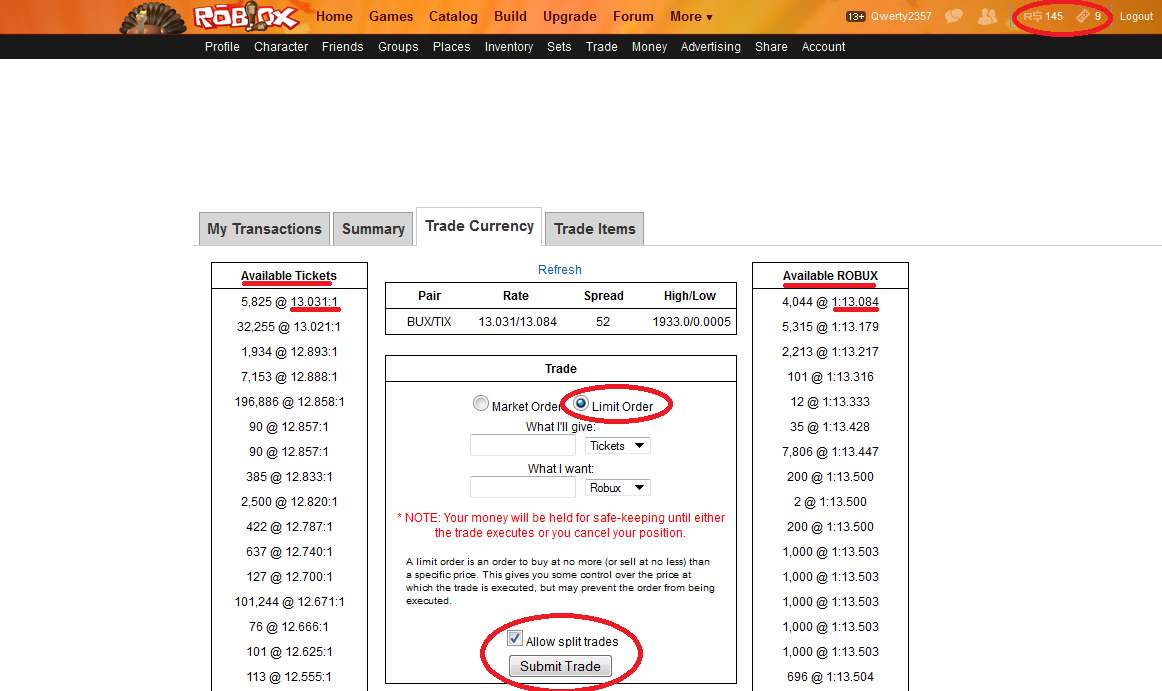Open Share in the sub navigation
This screenshot has width=1162, height=691.
click(771, 47)
